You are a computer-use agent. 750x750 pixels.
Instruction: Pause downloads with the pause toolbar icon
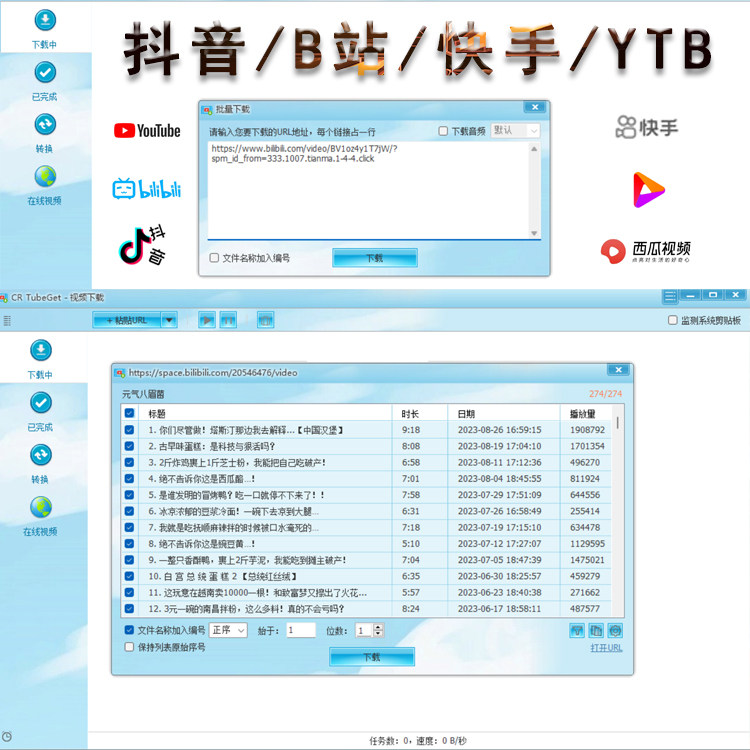point(228,320)
